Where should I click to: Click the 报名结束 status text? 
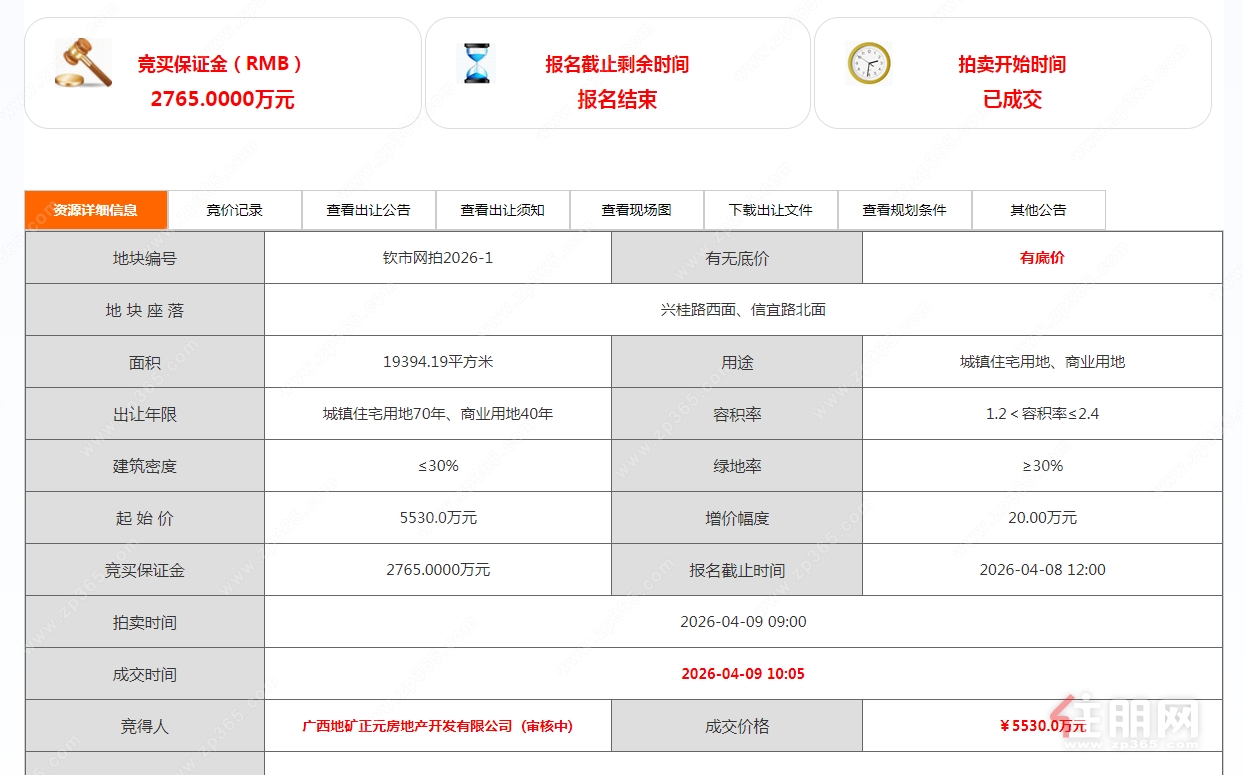(617, 99)
